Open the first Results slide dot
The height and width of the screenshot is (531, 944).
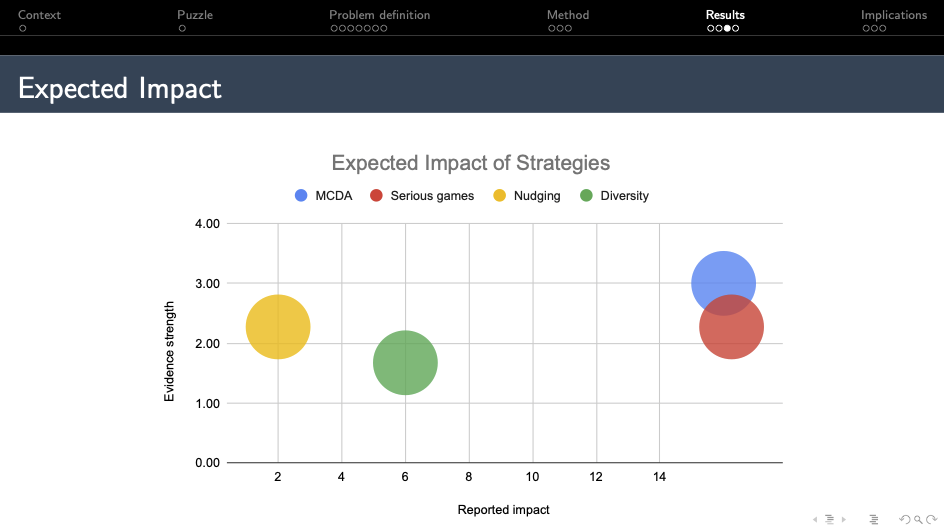click(710, 28)
